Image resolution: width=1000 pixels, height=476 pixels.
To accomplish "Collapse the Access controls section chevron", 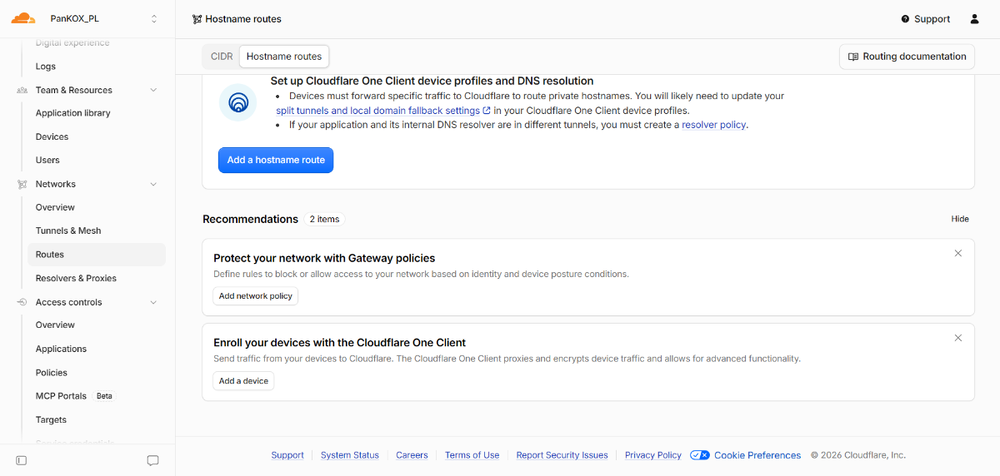I will (153, 302).
